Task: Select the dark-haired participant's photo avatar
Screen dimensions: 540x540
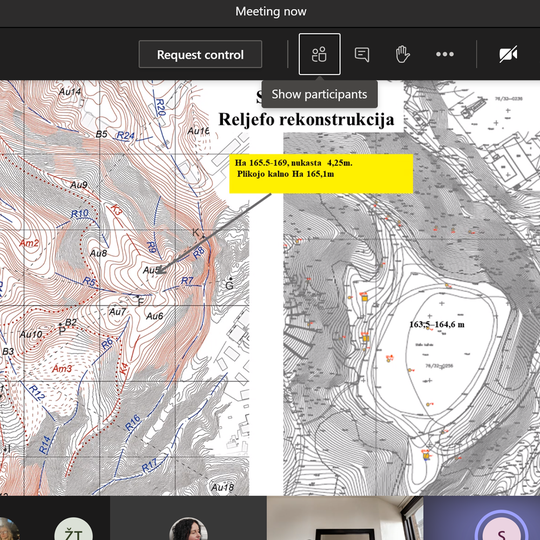Action: point(188,529)
